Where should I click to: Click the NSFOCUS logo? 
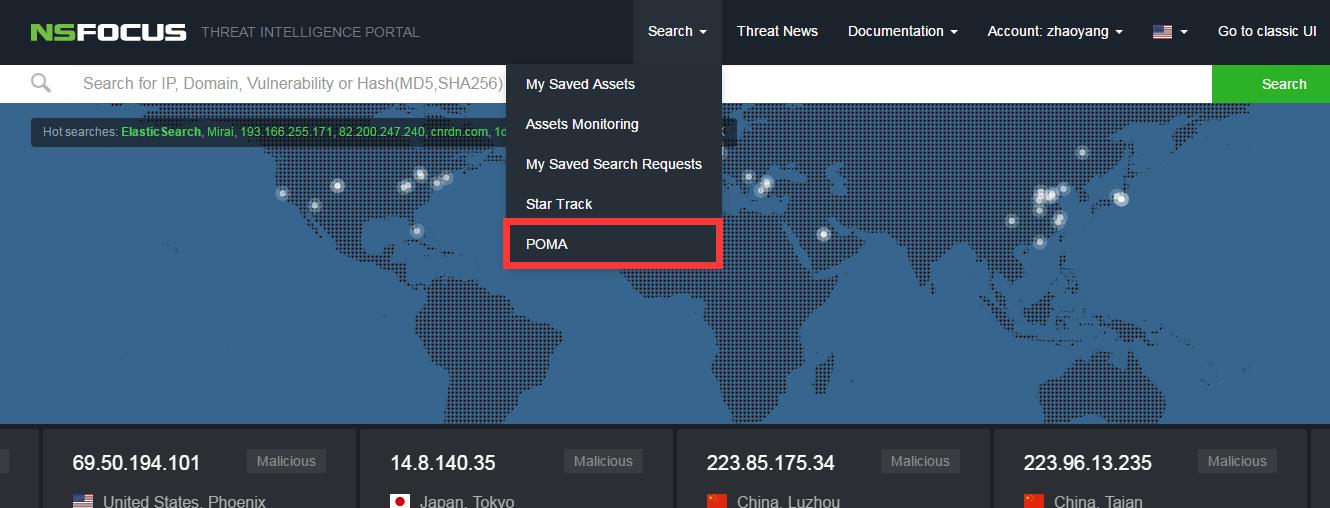pos(108,32)
